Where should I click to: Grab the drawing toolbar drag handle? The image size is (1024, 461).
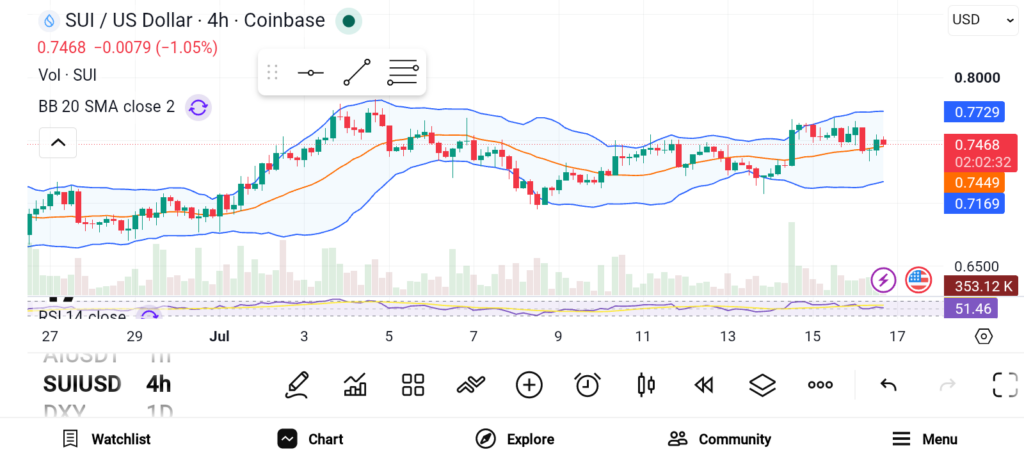point(273,72)
